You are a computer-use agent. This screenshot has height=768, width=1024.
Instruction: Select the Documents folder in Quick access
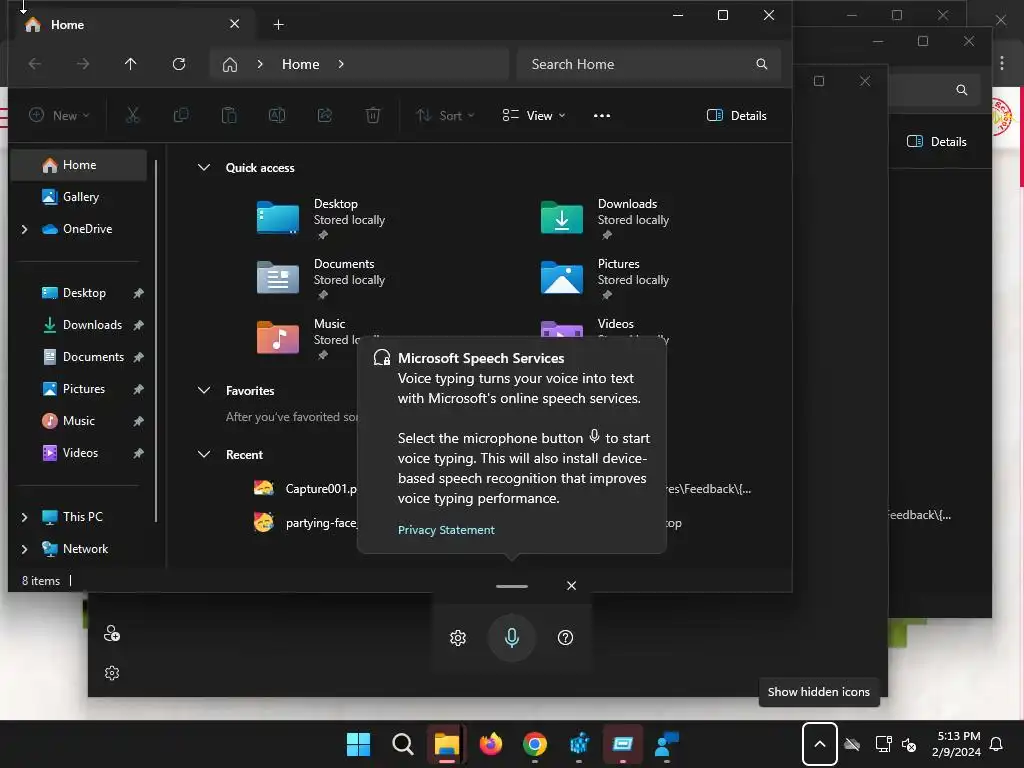point(320,278)
